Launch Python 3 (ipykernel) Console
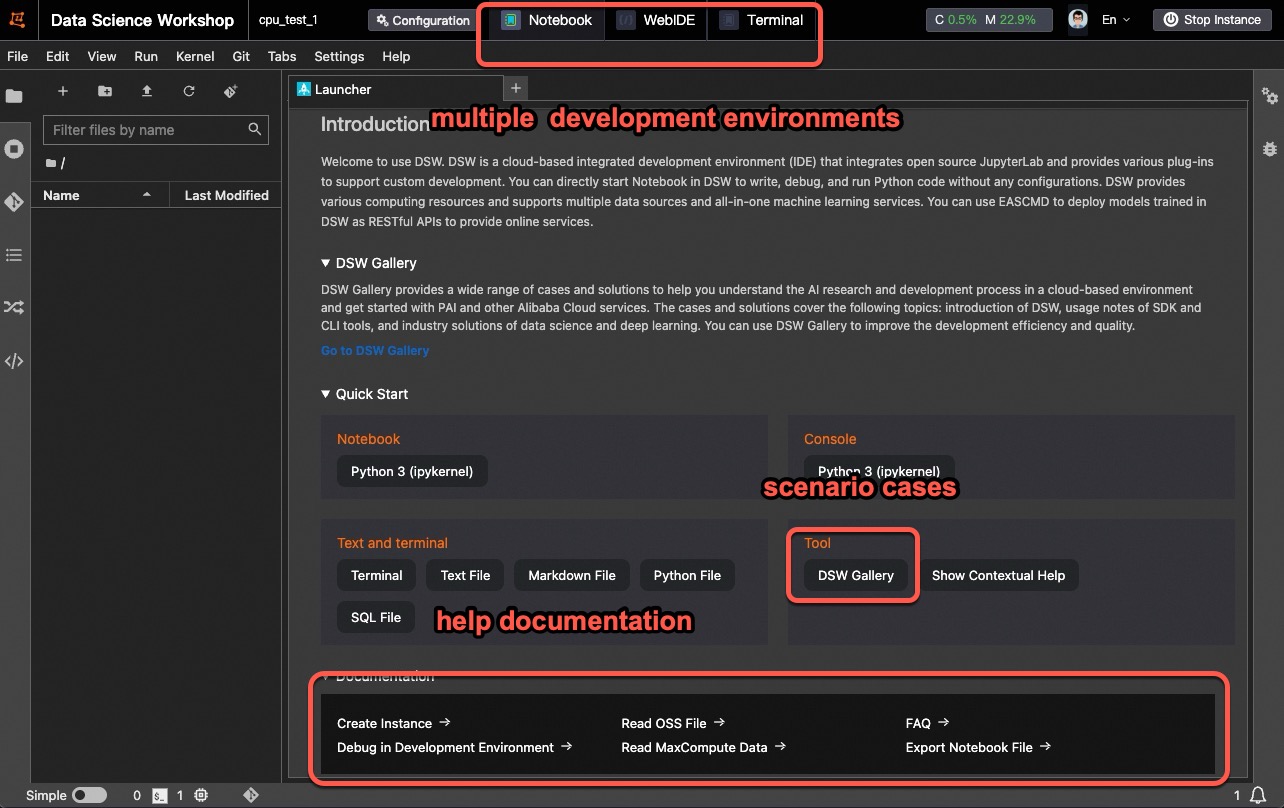Viewport: 1284px width, 808px height. (x=879, y=471)
